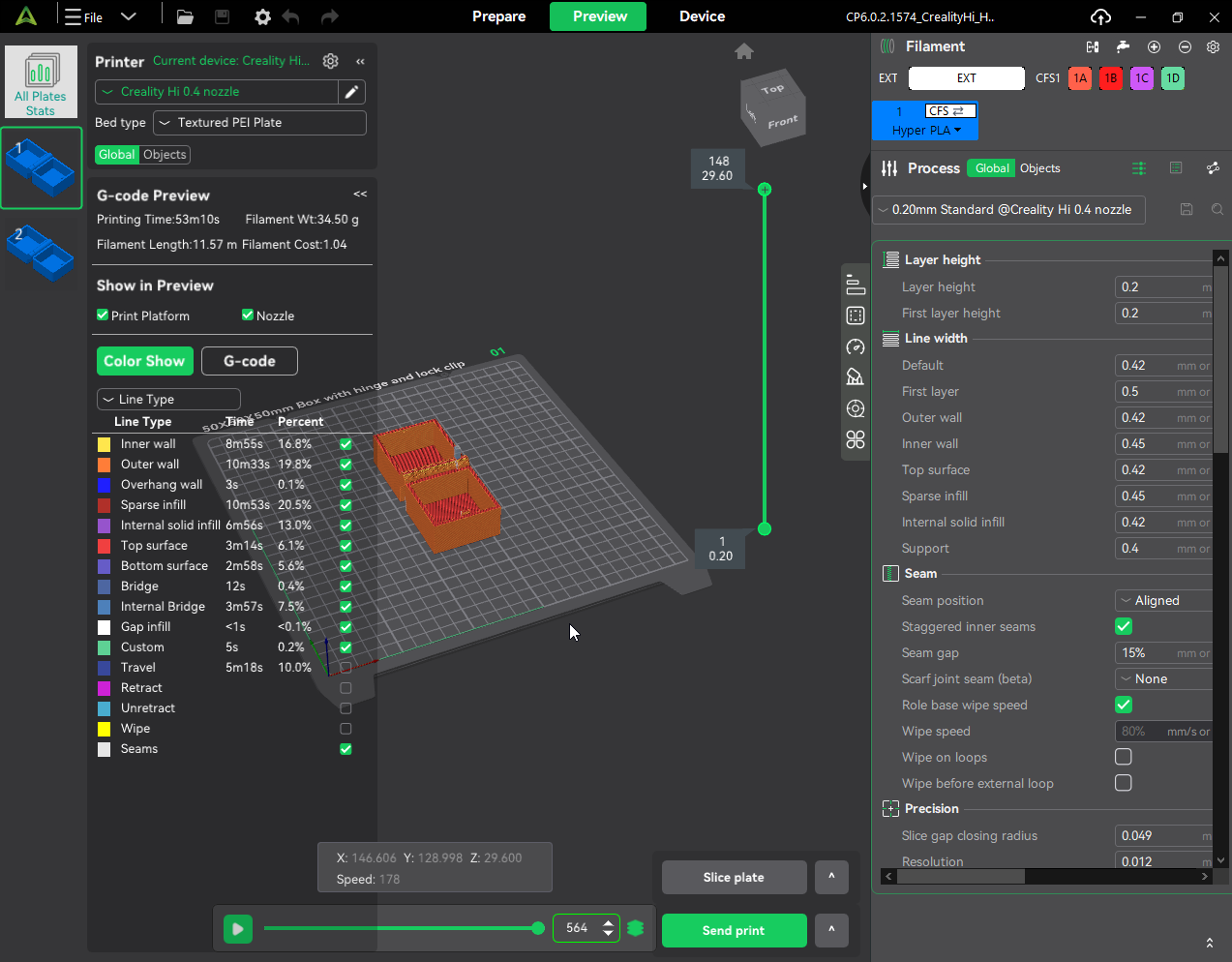Open preferences gear in top toolbar
This screenshot has height=962, width=1232.
tap(262, 16)
